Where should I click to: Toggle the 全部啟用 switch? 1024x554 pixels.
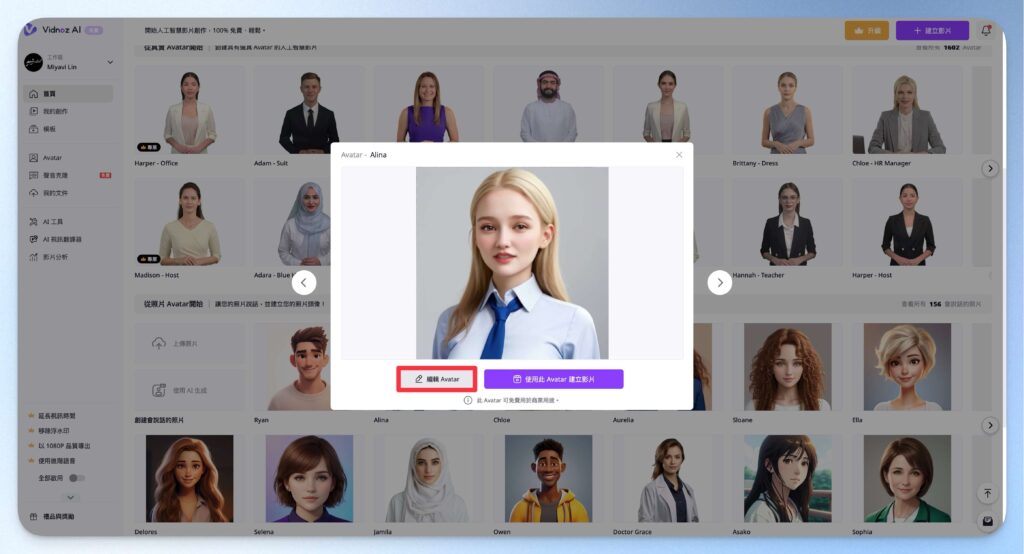point(76,478)
